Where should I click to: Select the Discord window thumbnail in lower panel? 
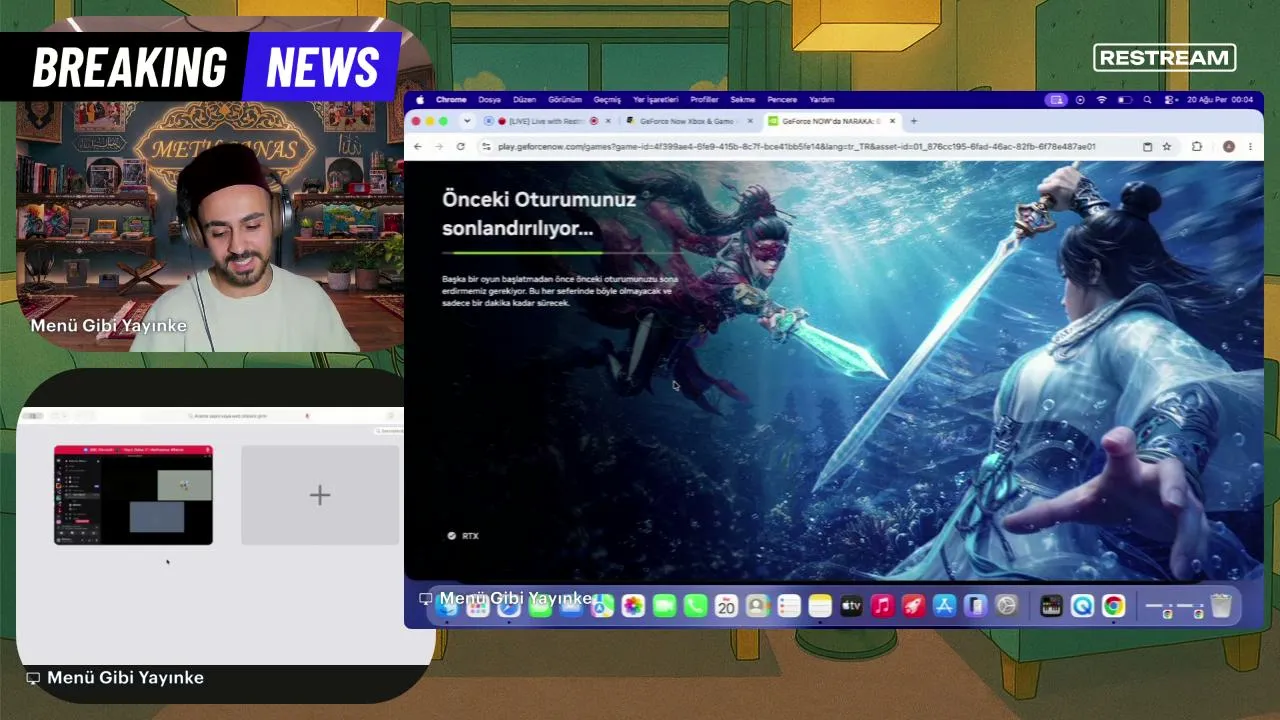(133, 495)
